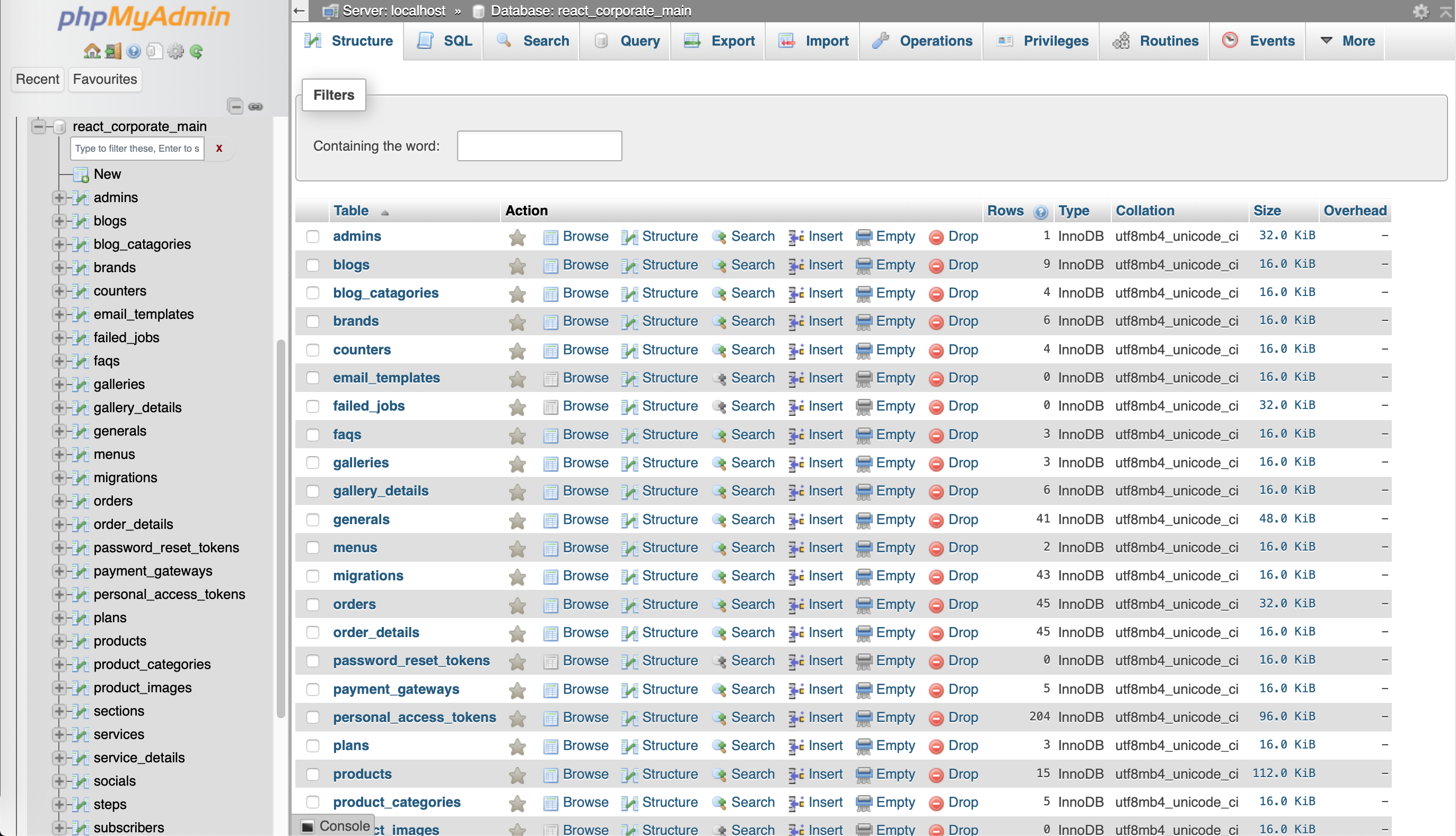1456x836 pixels.
Task: Check the order_details table checkbox
Action: point(313,632)
